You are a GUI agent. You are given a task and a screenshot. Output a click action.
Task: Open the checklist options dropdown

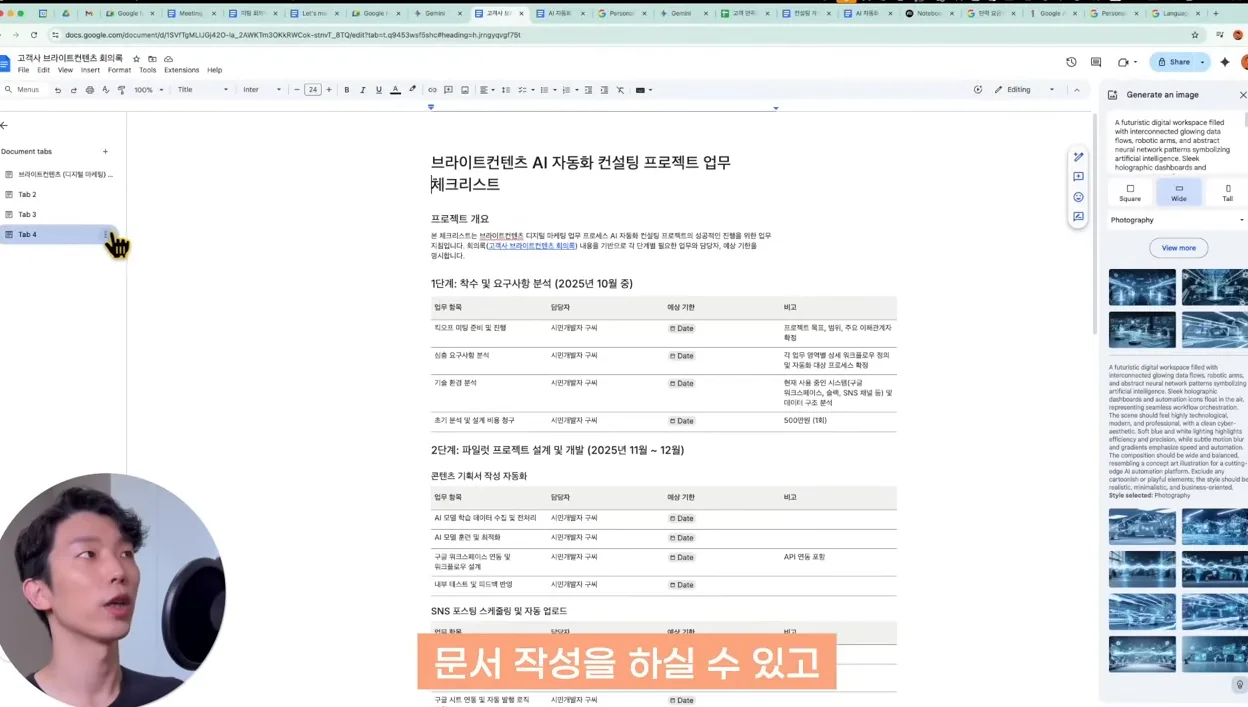(526, 90)
